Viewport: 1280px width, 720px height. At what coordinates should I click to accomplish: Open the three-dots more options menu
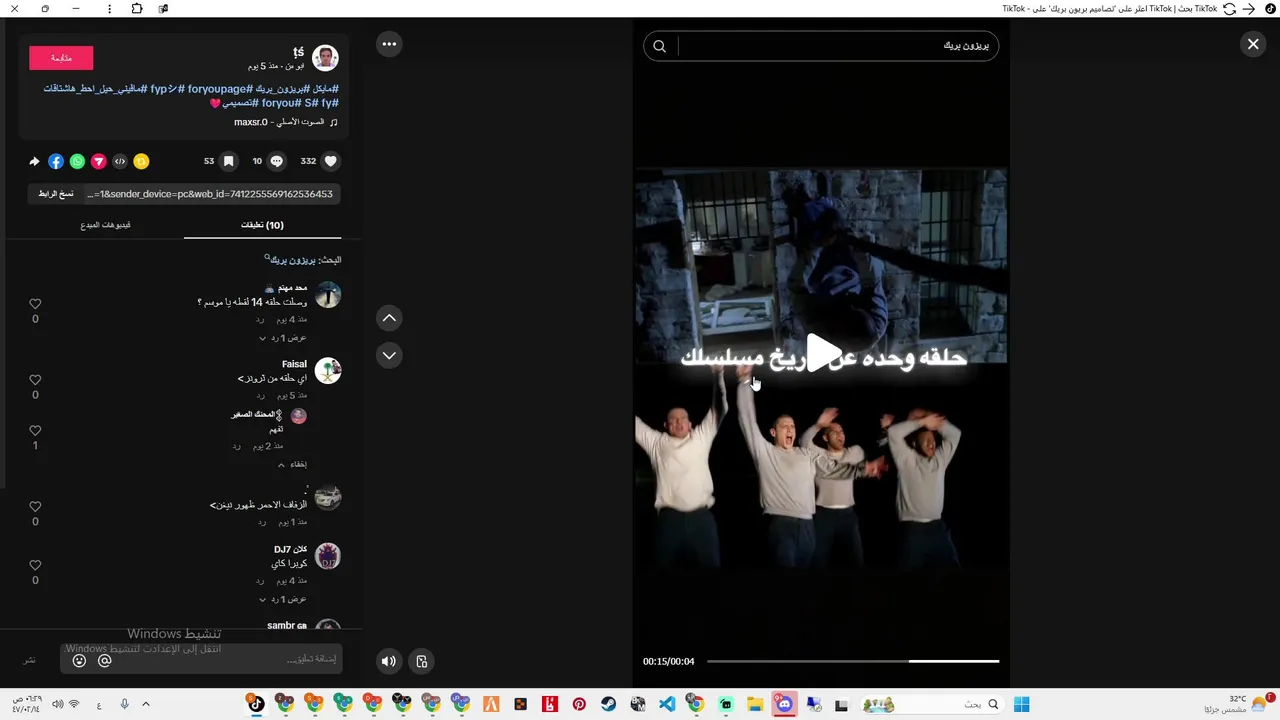click(x=389, y=44)
